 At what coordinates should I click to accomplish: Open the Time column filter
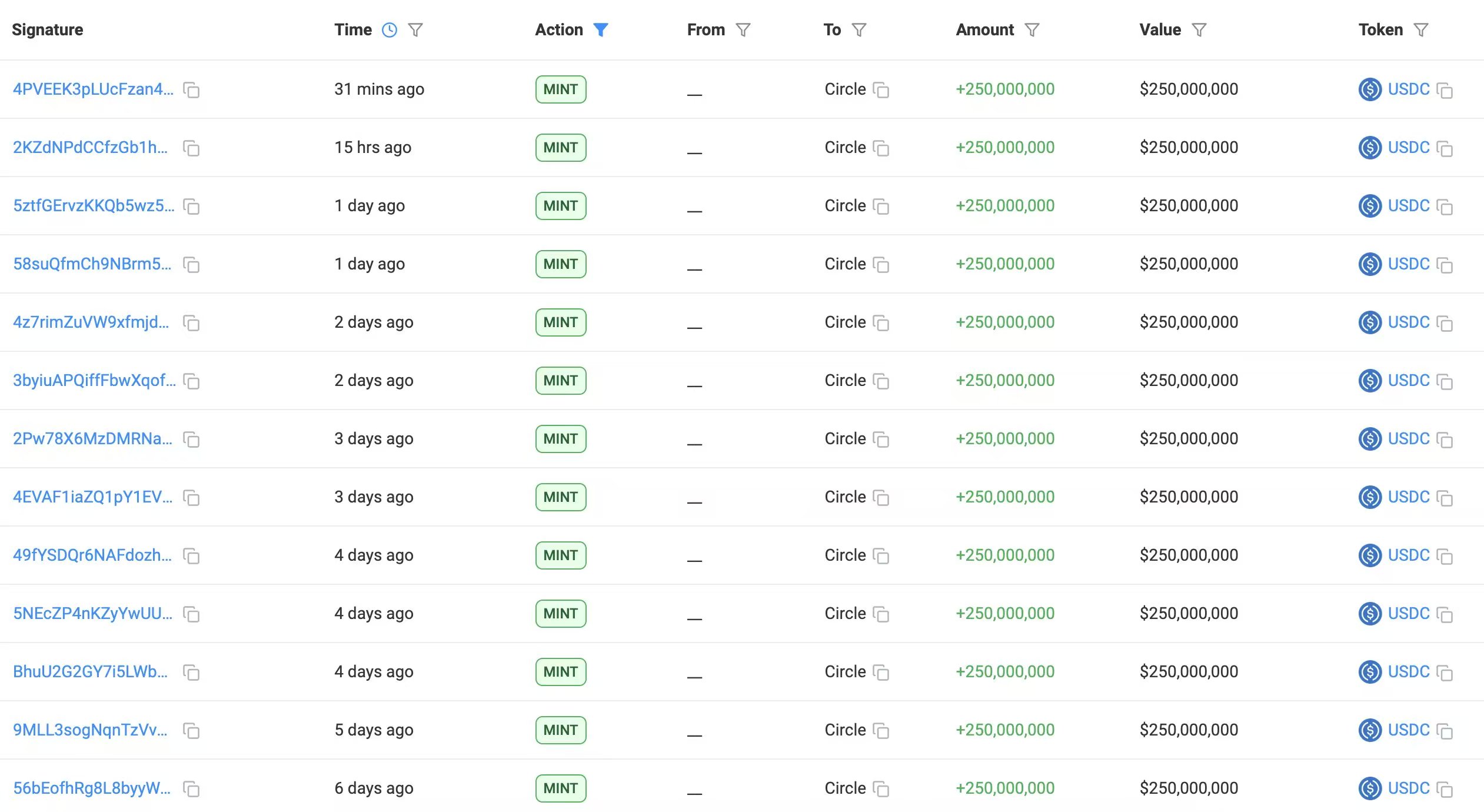click(415, 30)
